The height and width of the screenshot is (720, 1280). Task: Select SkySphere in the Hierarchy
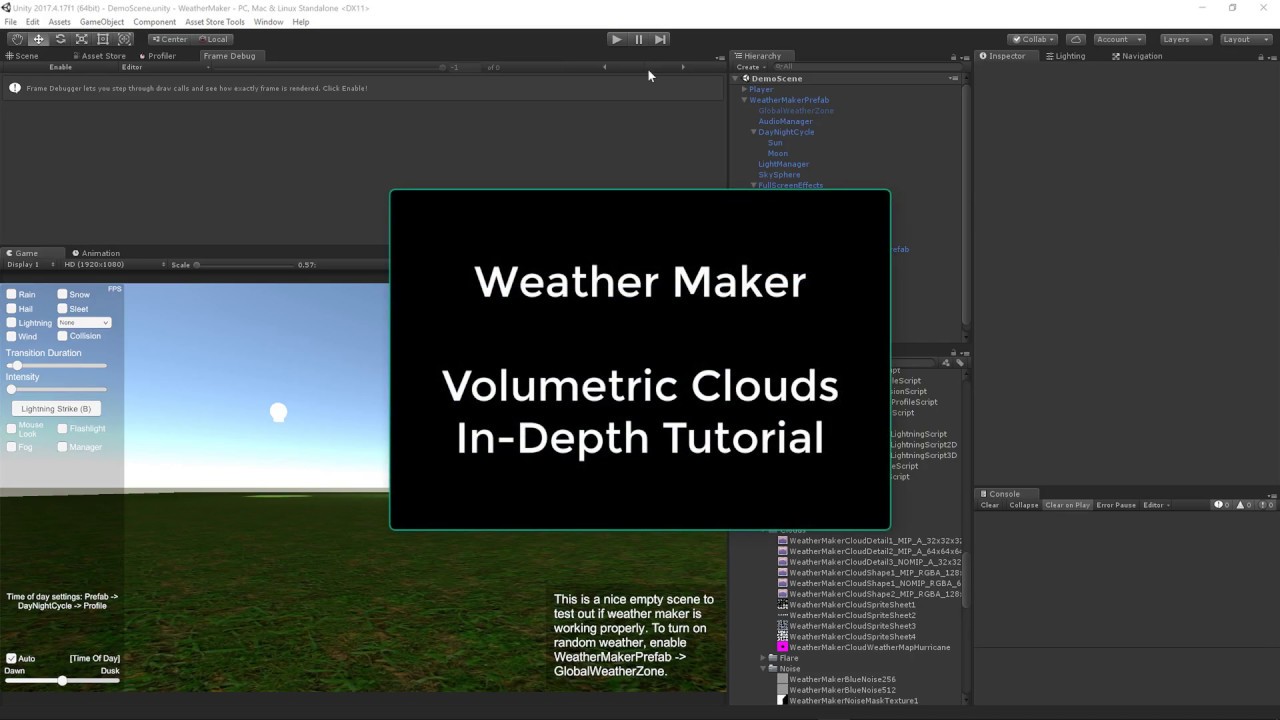click(x=779, y=175)
